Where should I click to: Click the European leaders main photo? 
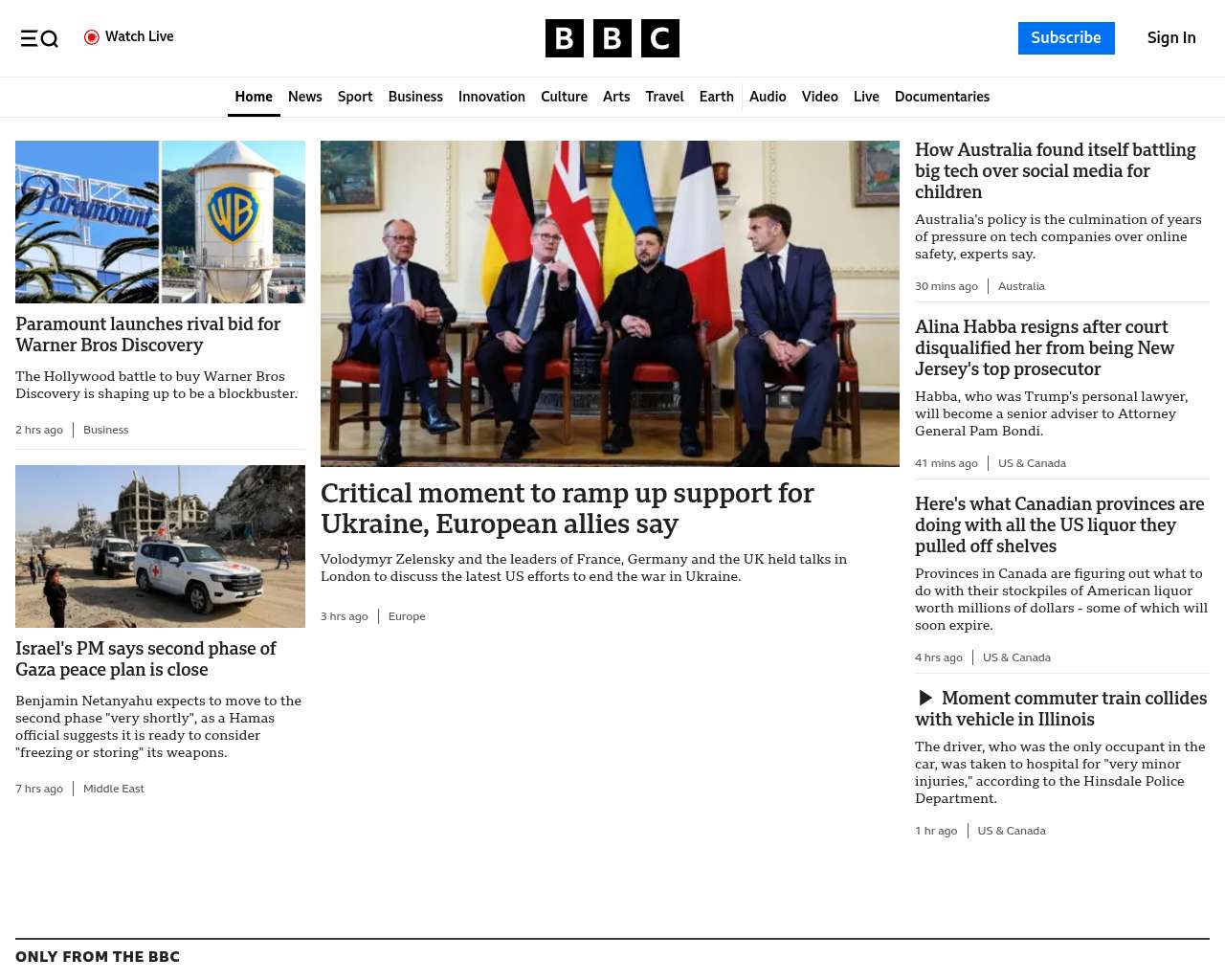pyautogui.click(x=610, y=303)
